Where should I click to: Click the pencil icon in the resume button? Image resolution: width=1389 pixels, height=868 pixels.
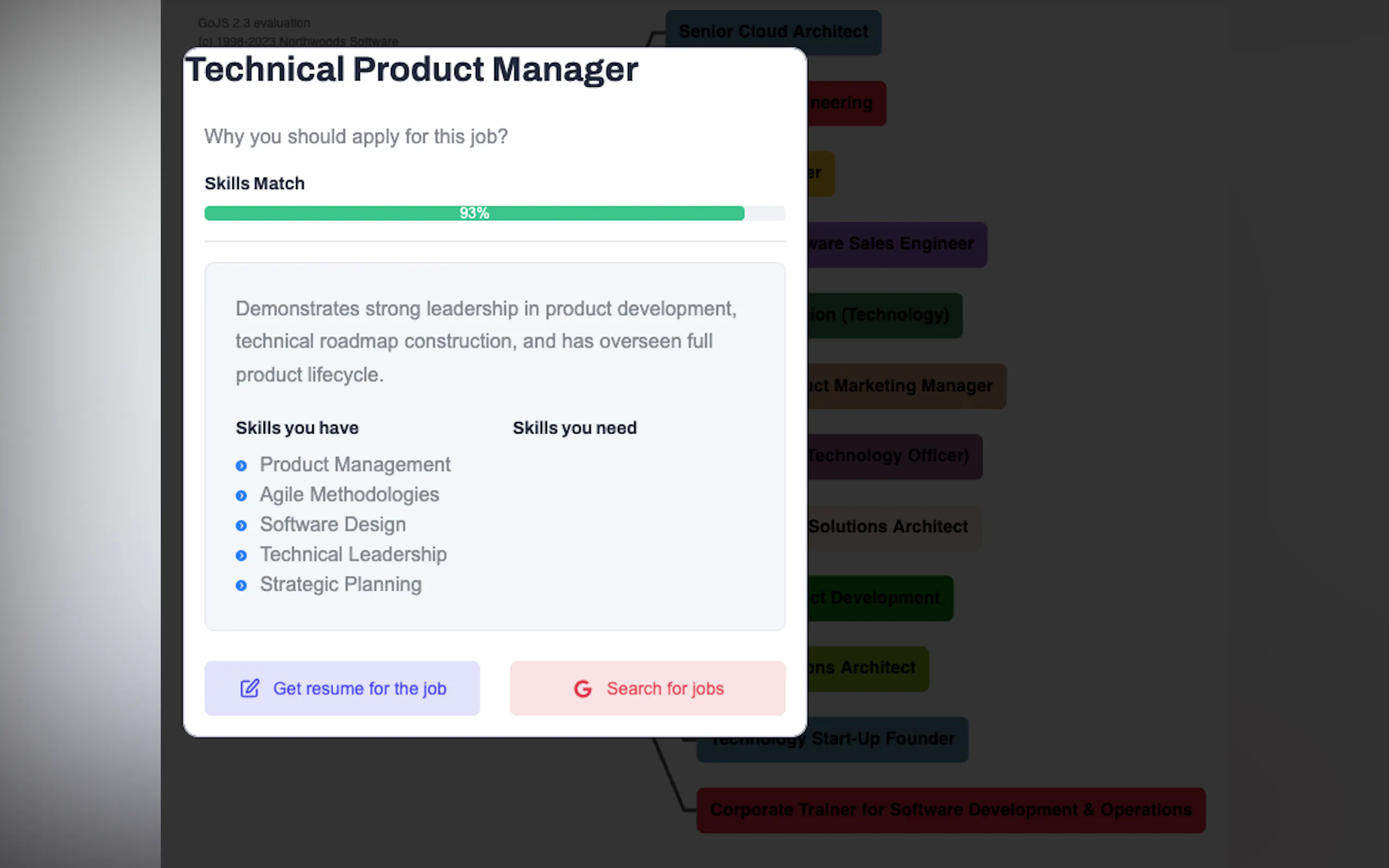coord(250,688)
